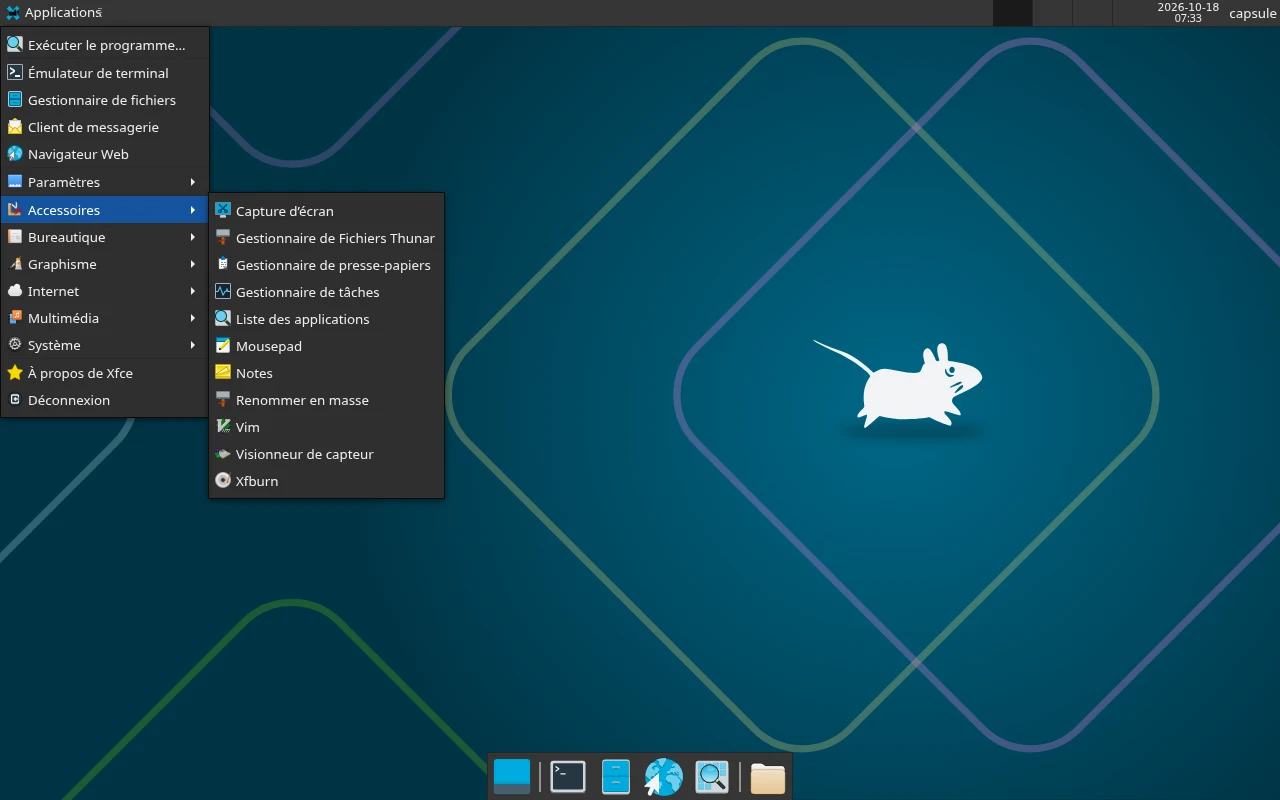Image resolution: width=1280 pixels, height=800 pixels.
Task: Click the Gestionnaire de presse-papiers clipboard icon
Action: [x=223, y=265]
